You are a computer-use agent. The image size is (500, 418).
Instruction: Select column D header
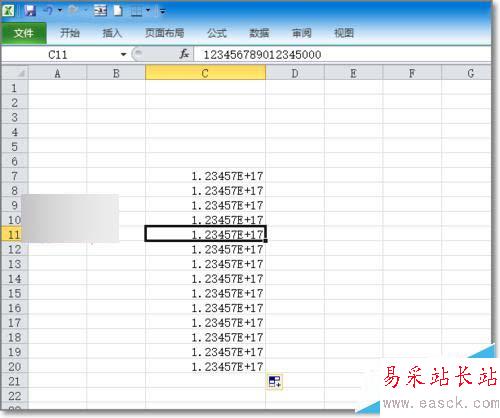click(x=295, y=73)
